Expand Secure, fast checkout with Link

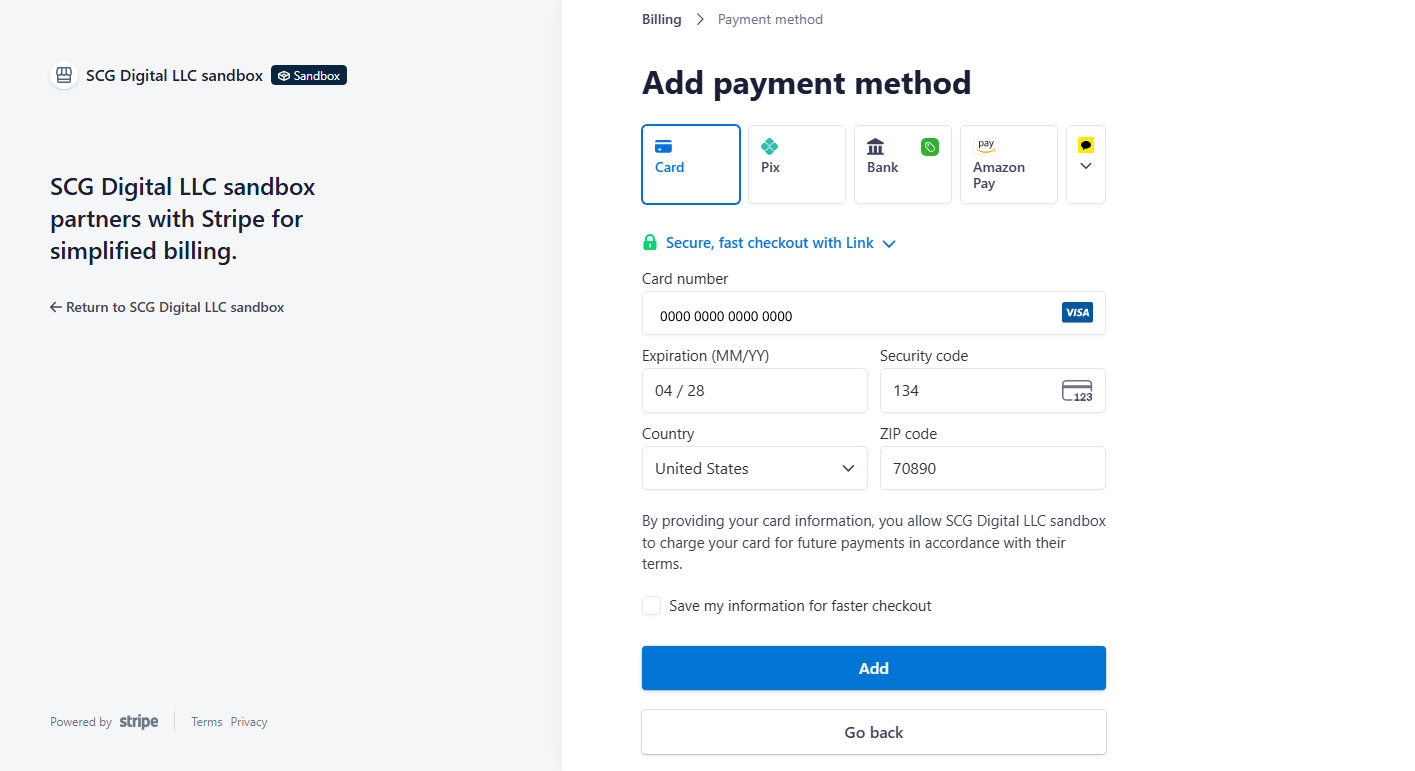781,243
